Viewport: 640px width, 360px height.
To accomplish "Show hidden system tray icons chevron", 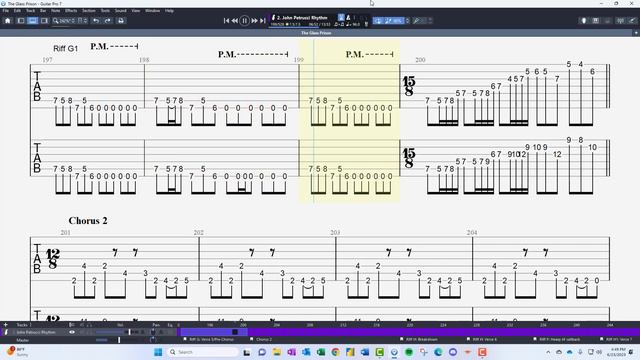I will (548, 352).
